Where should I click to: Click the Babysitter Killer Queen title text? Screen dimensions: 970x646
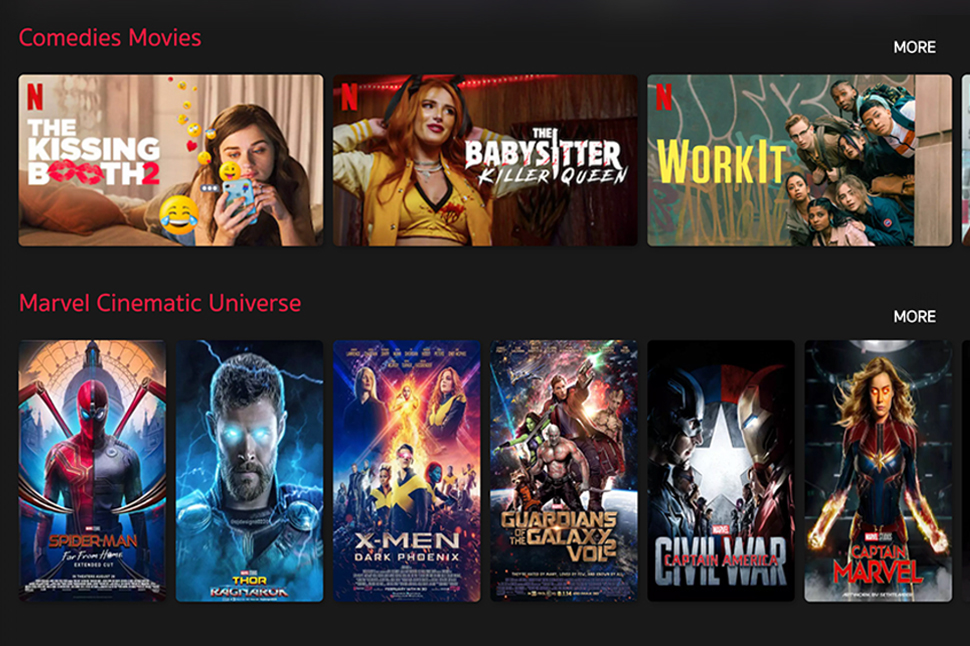[x=546, y=157]
